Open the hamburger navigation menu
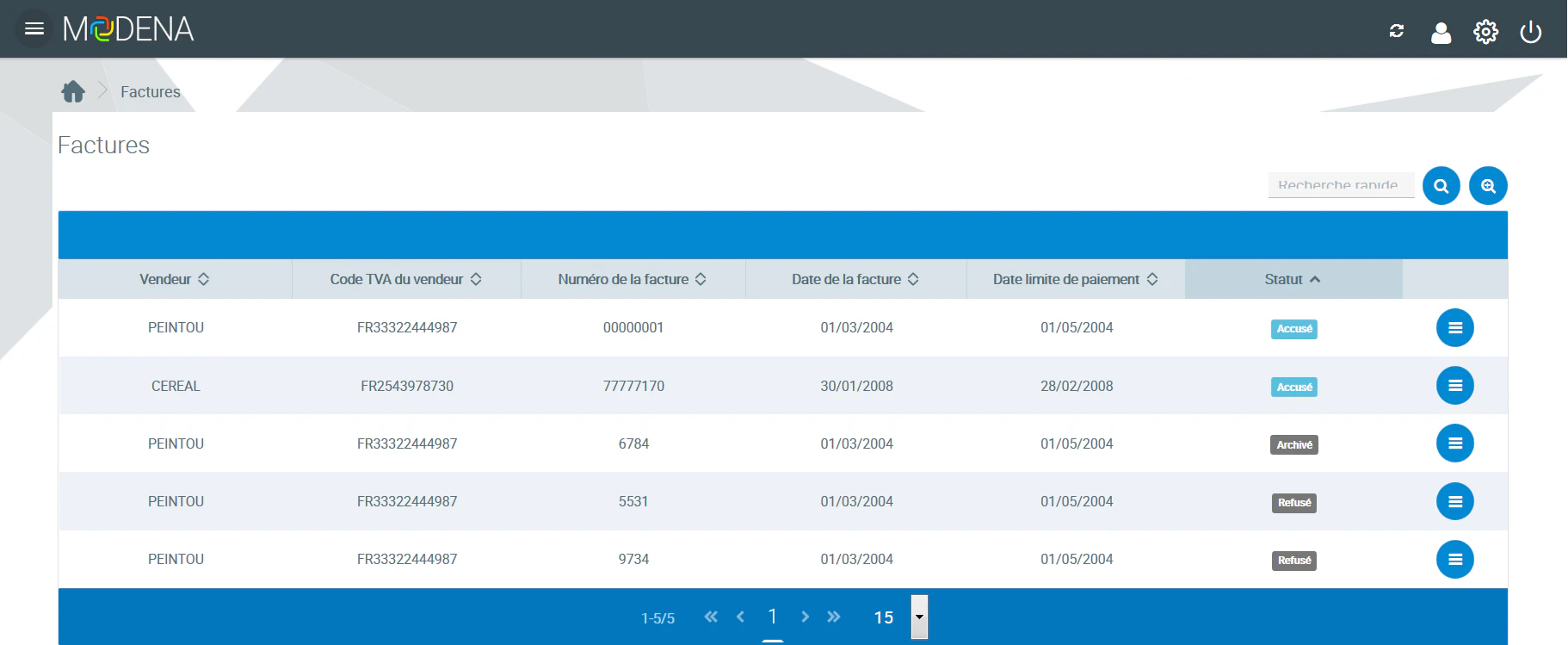This screenshot has height=645, width=1568. coord(34,29)
